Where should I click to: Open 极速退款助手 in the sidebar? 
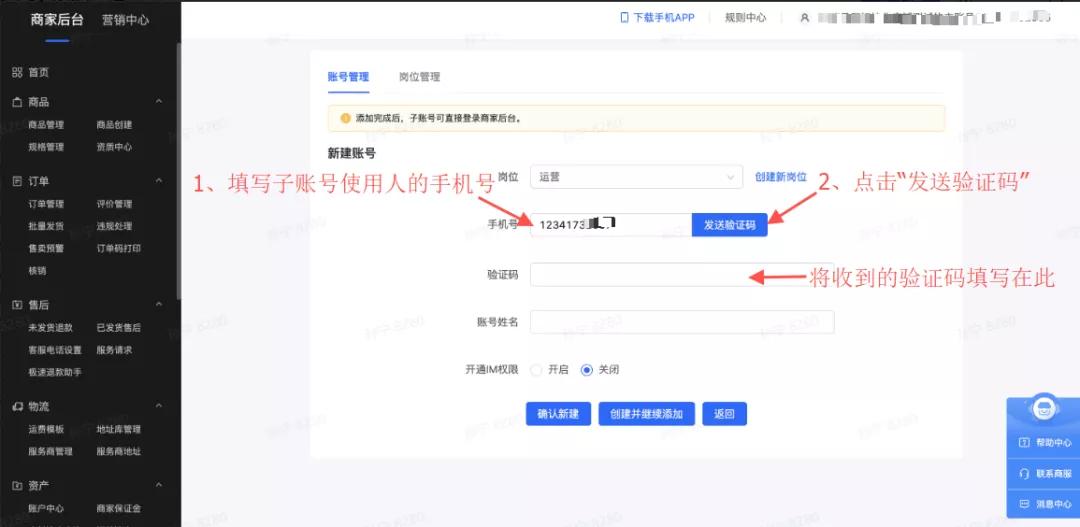55,372
